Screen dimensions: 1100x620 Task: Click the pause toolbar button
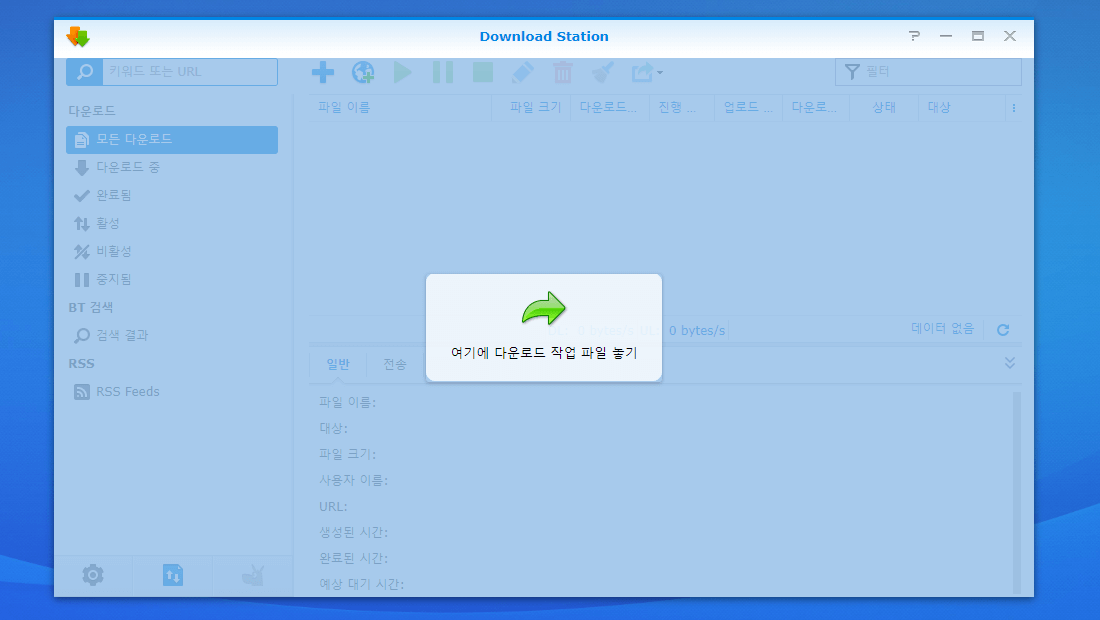(443, 72)
